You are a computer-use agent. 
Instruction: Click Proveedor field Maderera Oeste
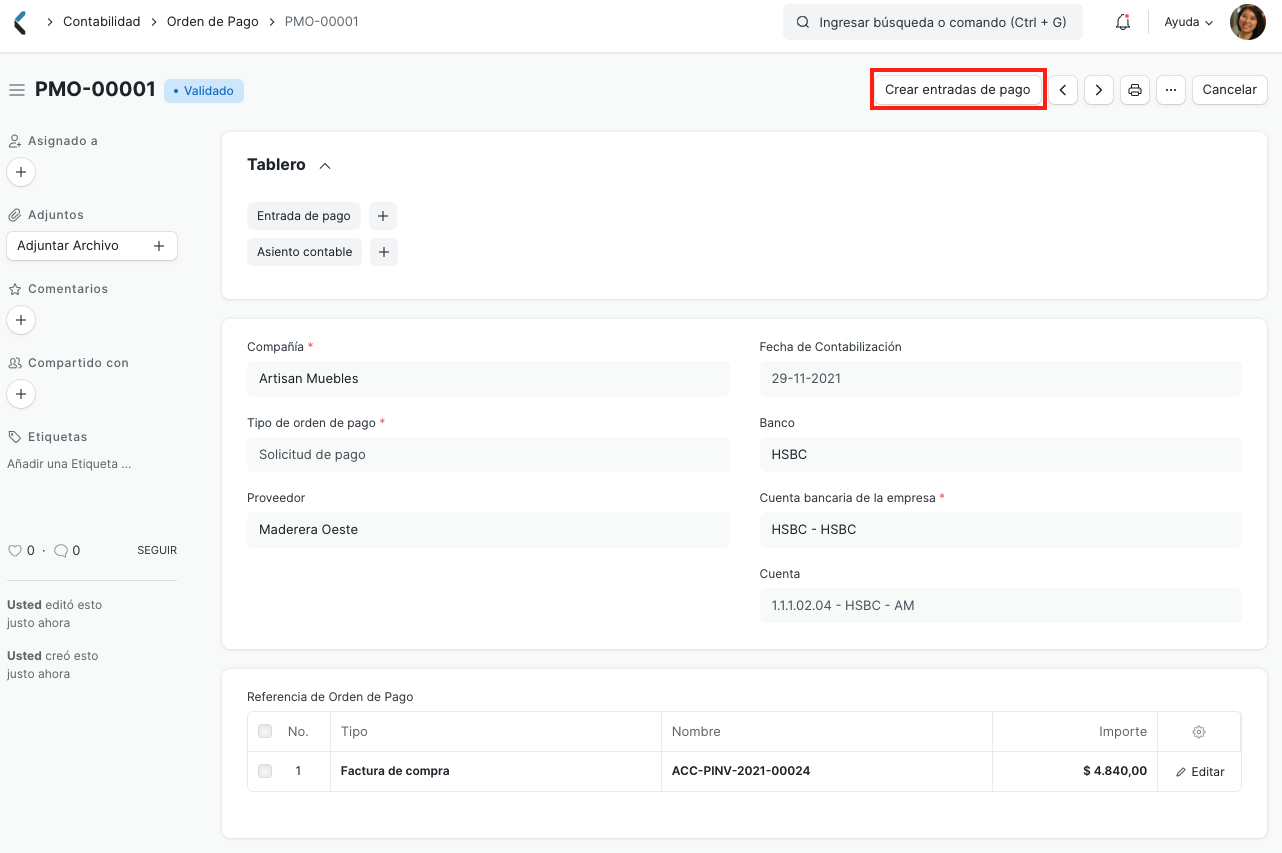point(488,530)
